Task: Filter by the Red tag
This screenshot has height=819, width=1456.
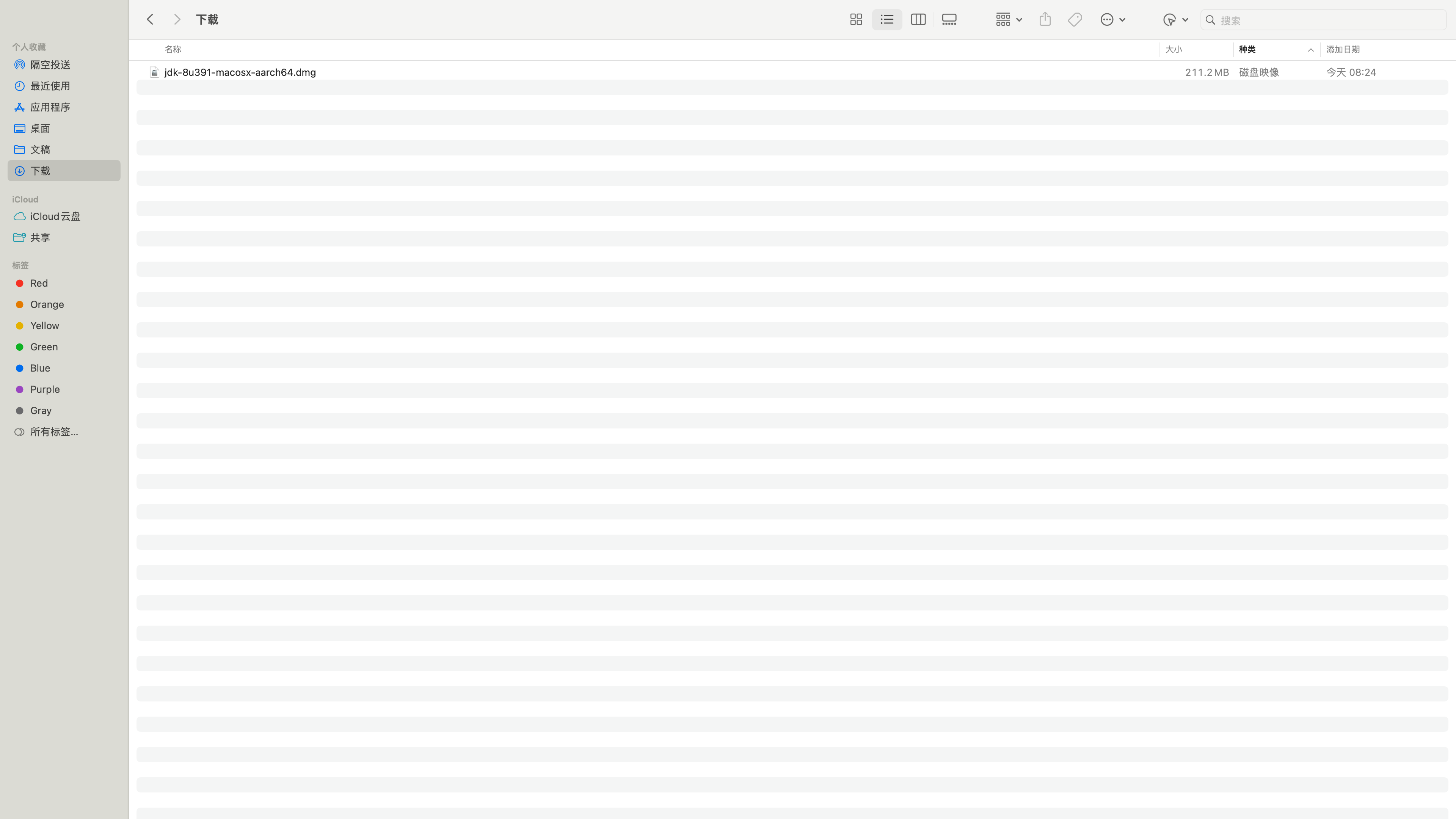Action: coord(64,283)
